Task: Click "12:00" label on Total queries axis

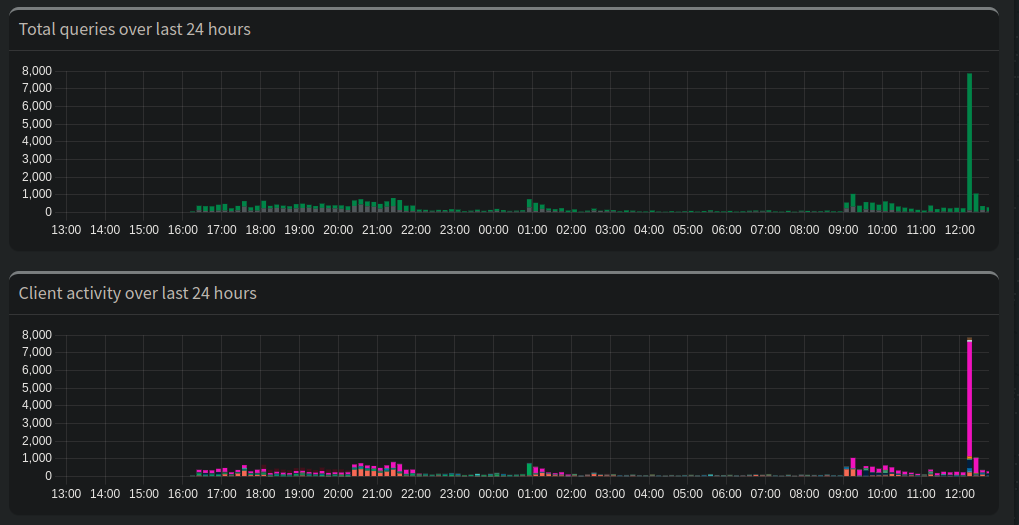Action: coord(960,230)
